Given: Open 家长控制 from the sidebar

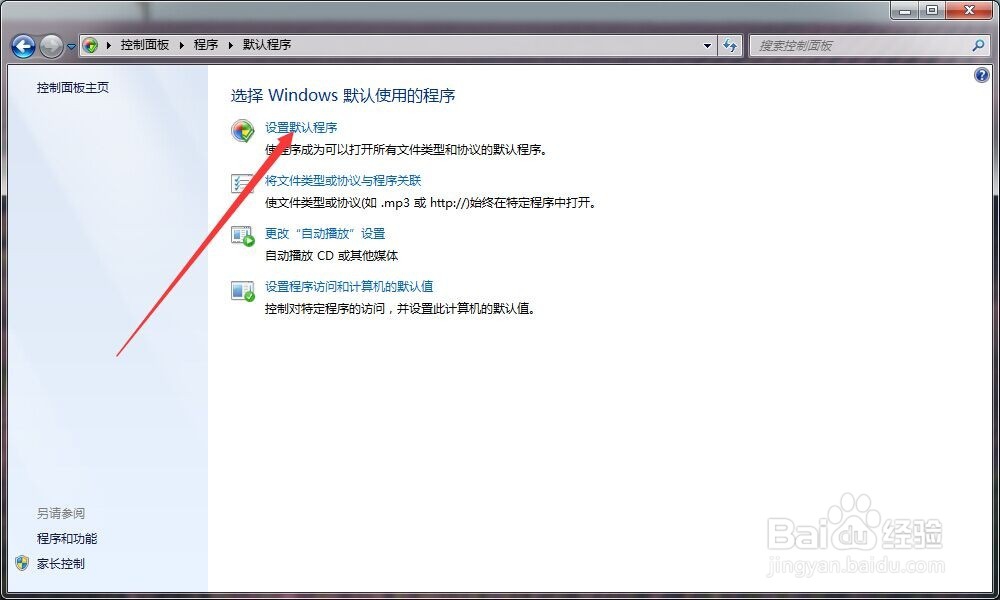Looking at the screenshot, I should click(62, 563).
